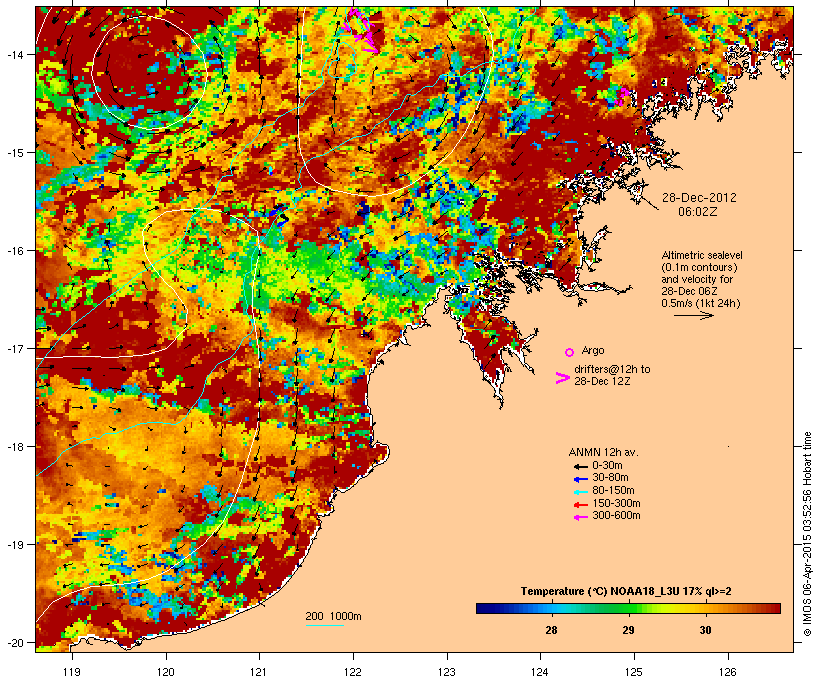This screenshot has height=680, width=820.
Task: Click the 126 longitude axis label
Action: [727, 672]
